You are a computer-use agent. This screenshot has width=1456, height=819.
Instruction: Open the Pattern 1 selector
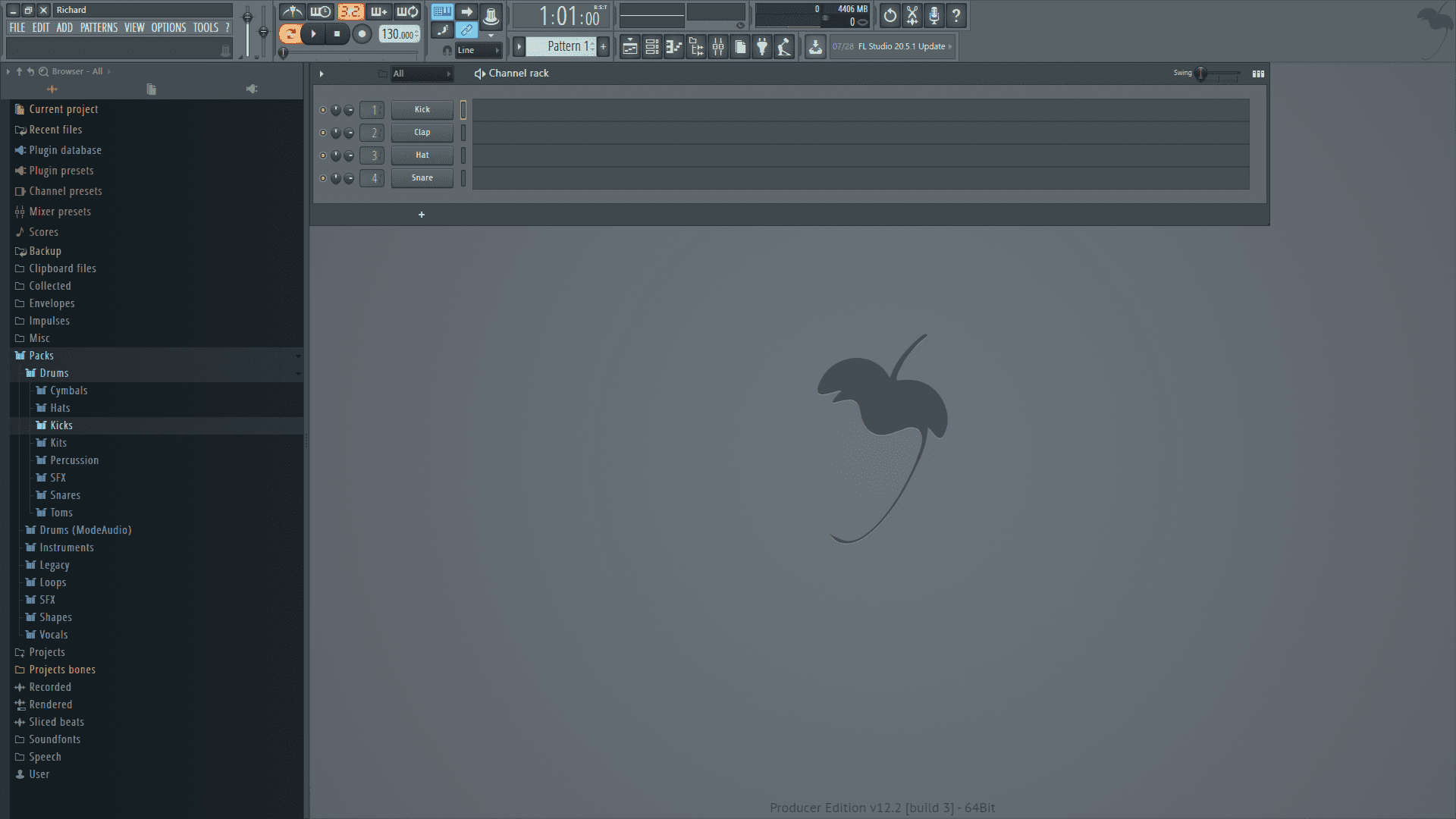click(x=561, y=47)
